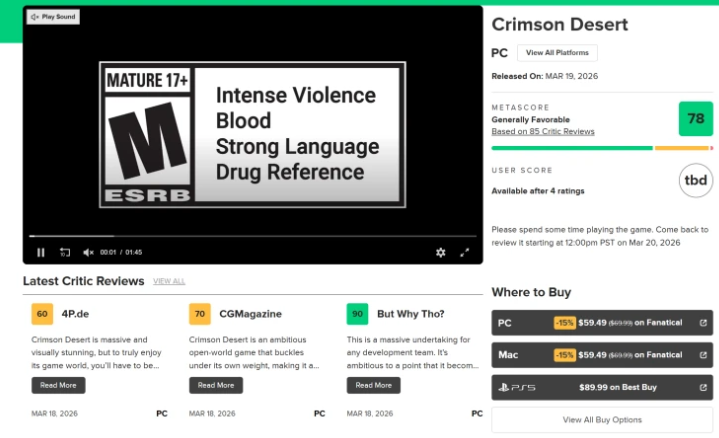Viewport: 719px width, 438px height.
Task: Pause the video trailer
Action: pos(41,252)
